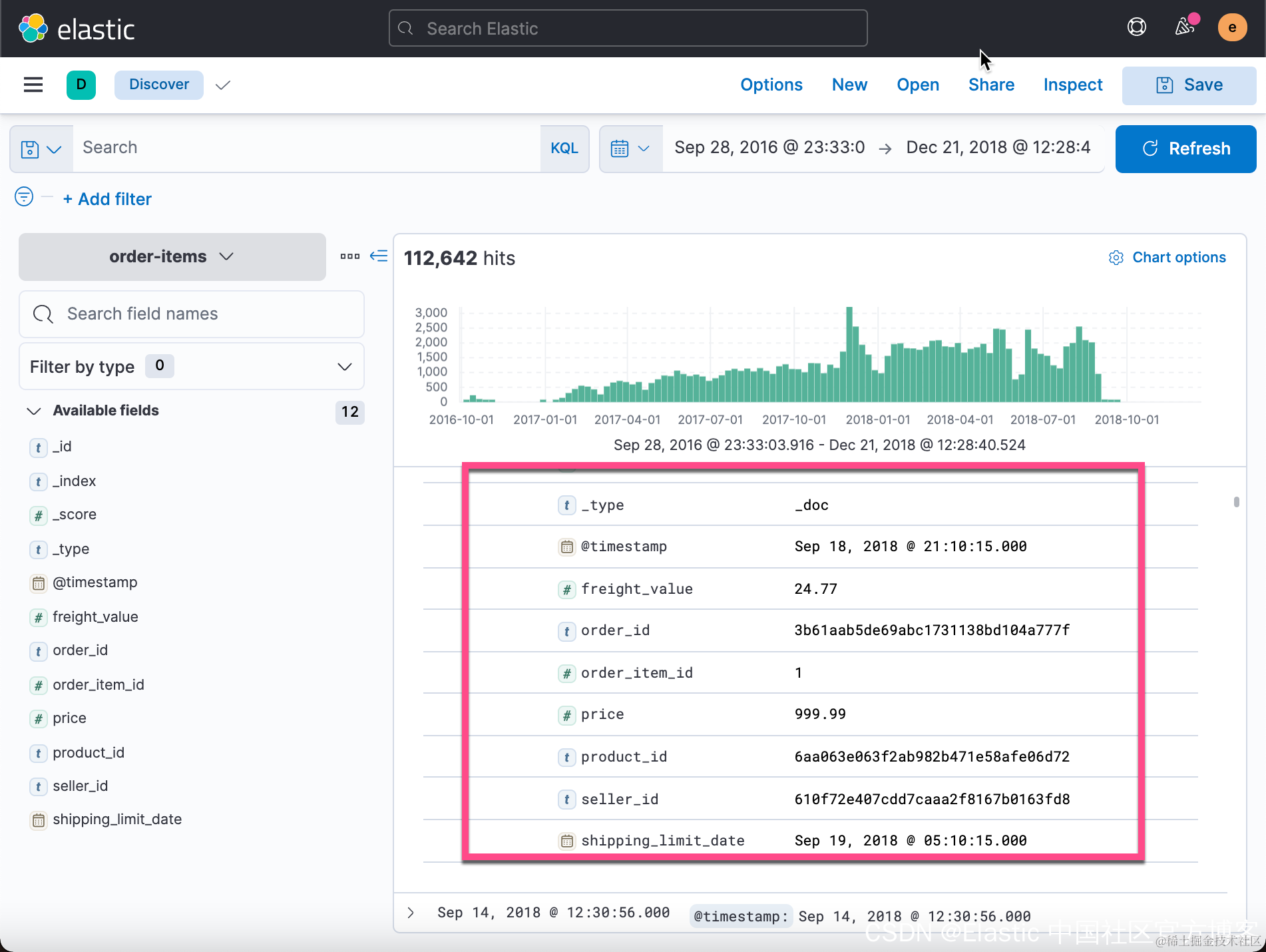The image size is (1266, 952).
Task: Click the freight_value 24.77 cell
Action: tap(815, 589)
